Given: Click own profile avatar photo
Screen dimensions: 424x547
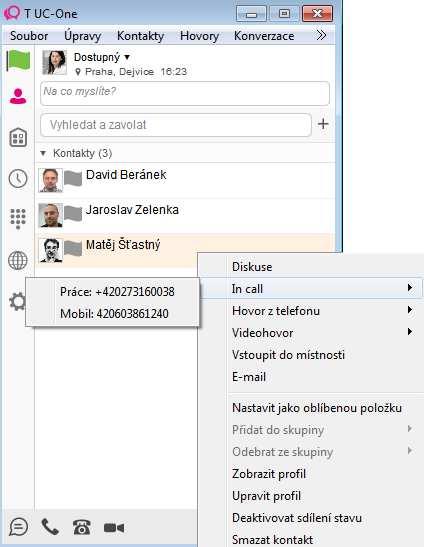Looking at the screenshot, I should (x=54, y=62).
